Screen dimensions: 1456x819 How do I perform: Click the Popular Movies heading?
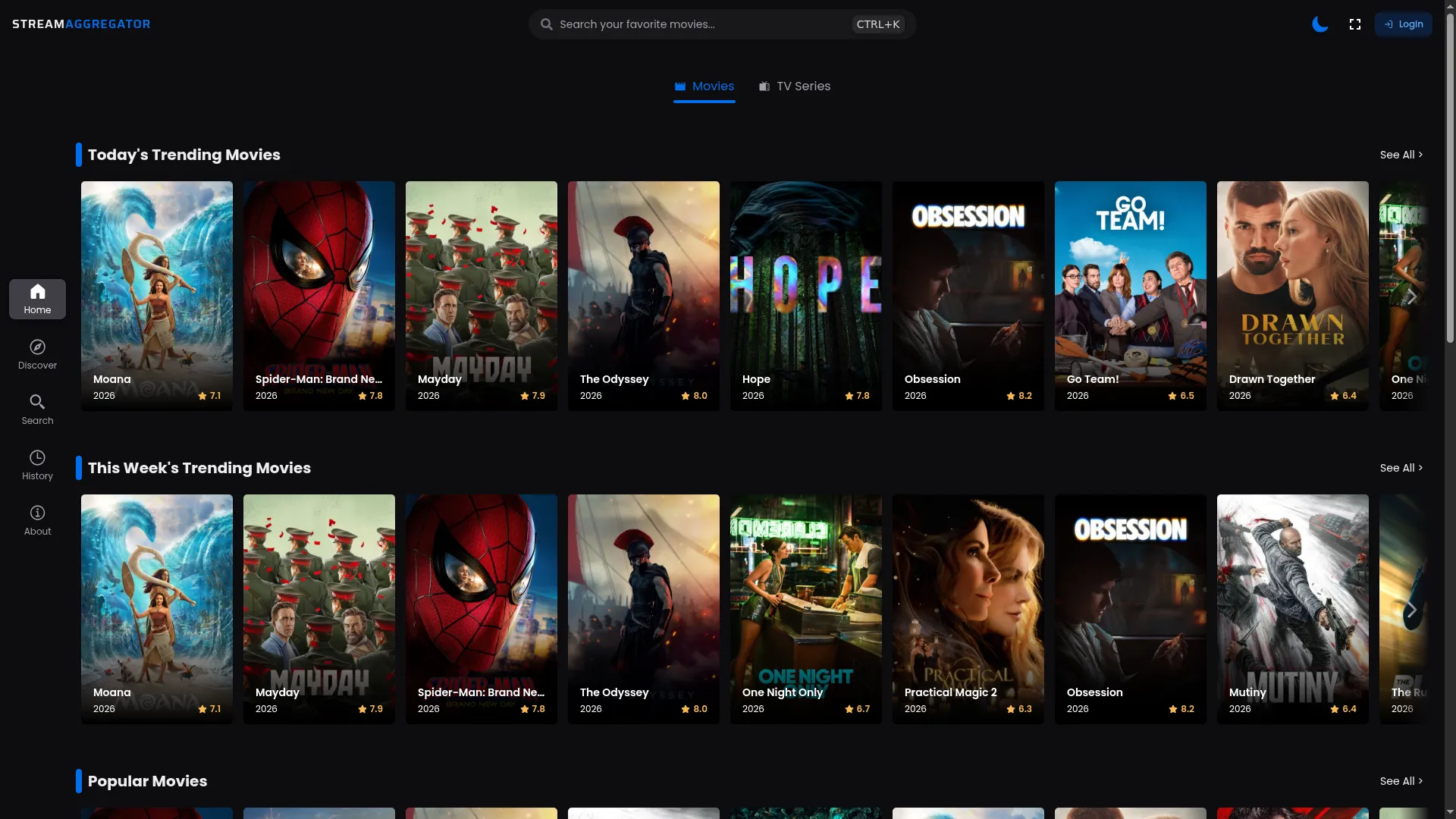click(x=148, y=781)
